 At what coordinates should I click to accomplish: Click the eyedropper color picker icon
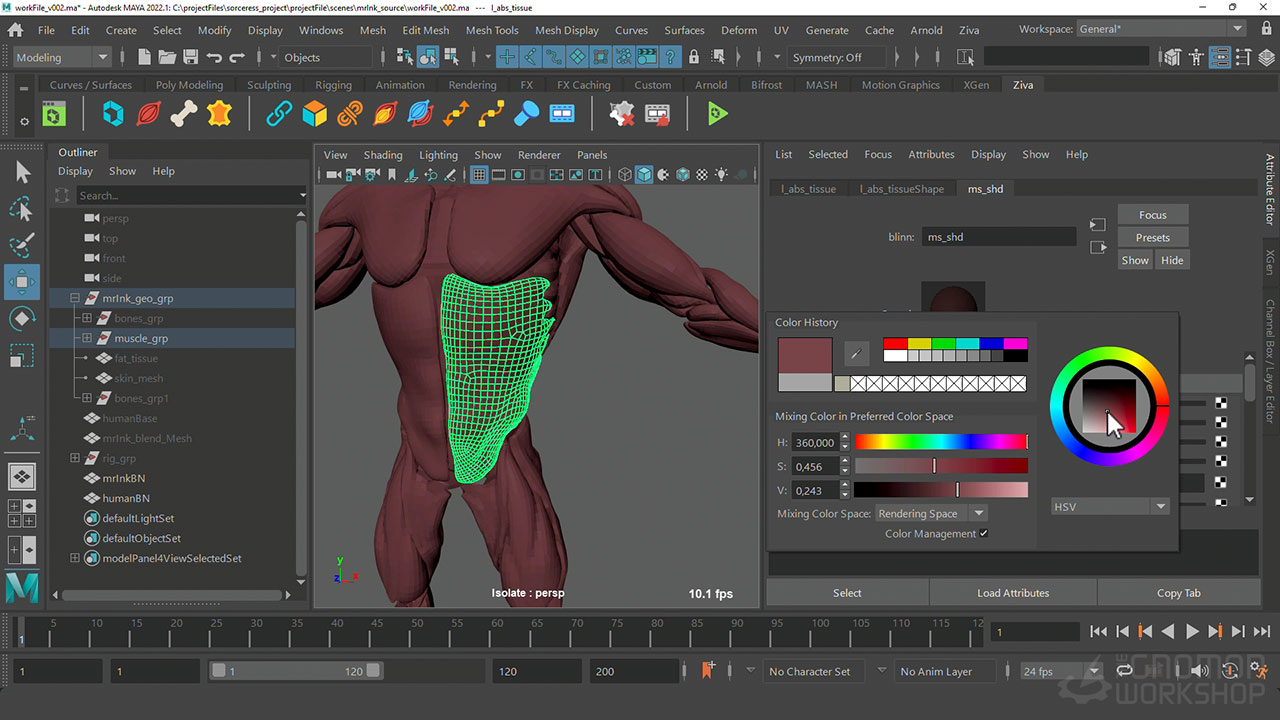856,352
